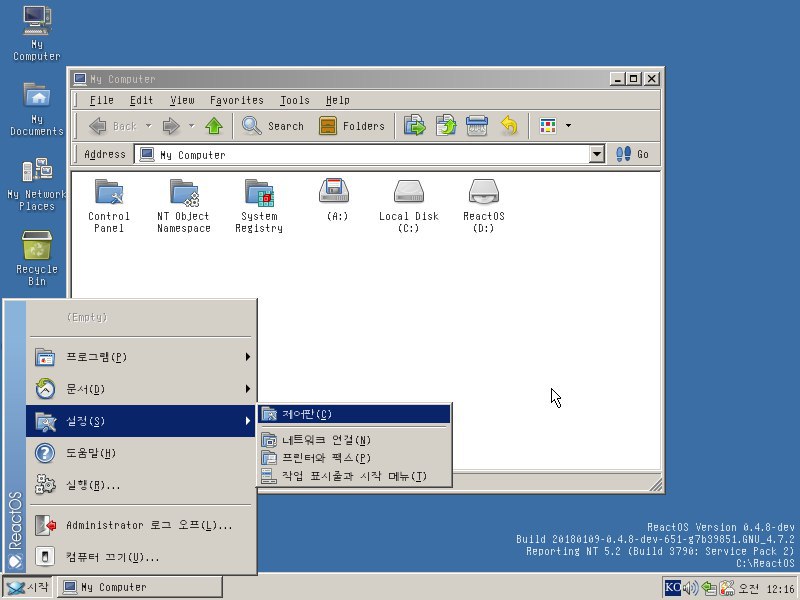Click the window resize grip corner
This screenshot has width=800, height=600.
click(656, 484)
